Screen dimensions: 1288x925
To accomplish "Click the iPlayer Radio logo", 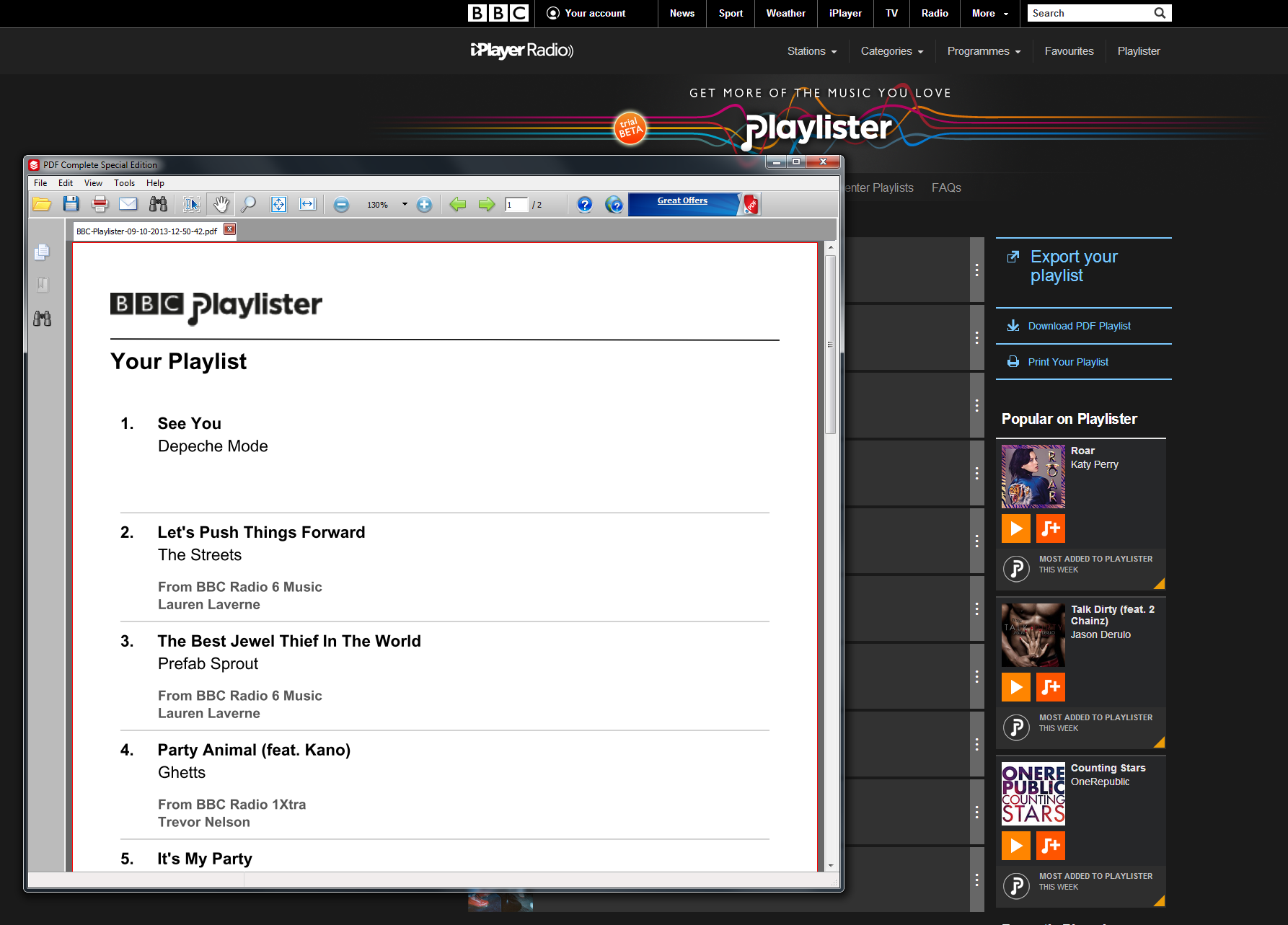I will 521,50.
